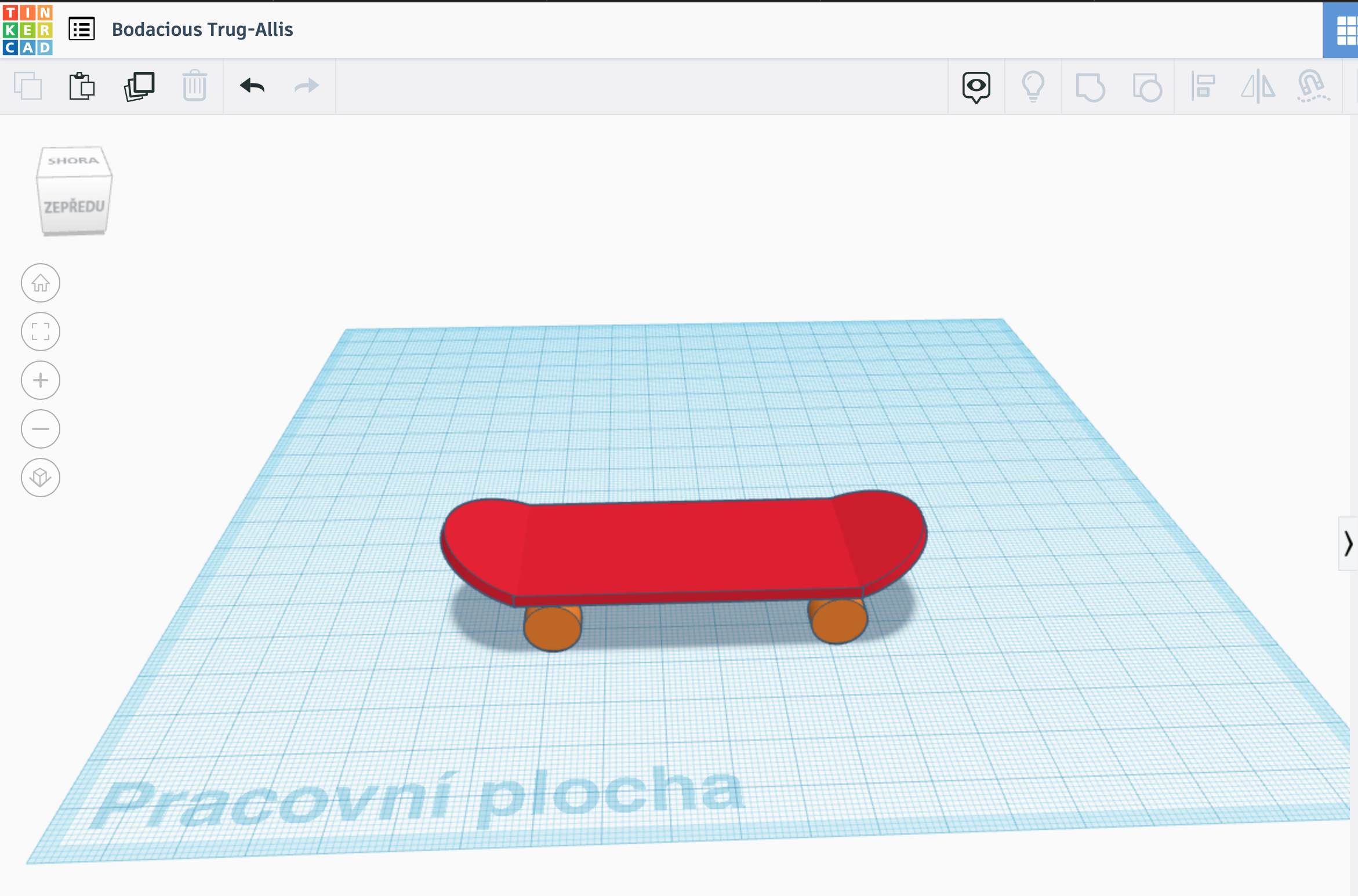Click the Ungroup shapes icon
Viewport: 1358px width, 896px height.
(1146, 87)
